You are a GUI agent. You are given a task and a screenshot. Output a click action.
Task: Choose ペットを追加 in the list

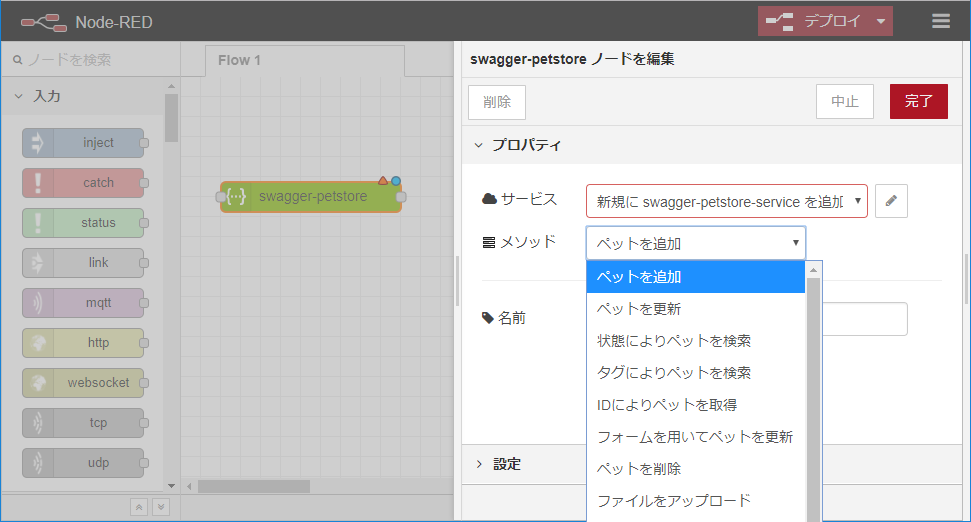(x=695, y=277)
